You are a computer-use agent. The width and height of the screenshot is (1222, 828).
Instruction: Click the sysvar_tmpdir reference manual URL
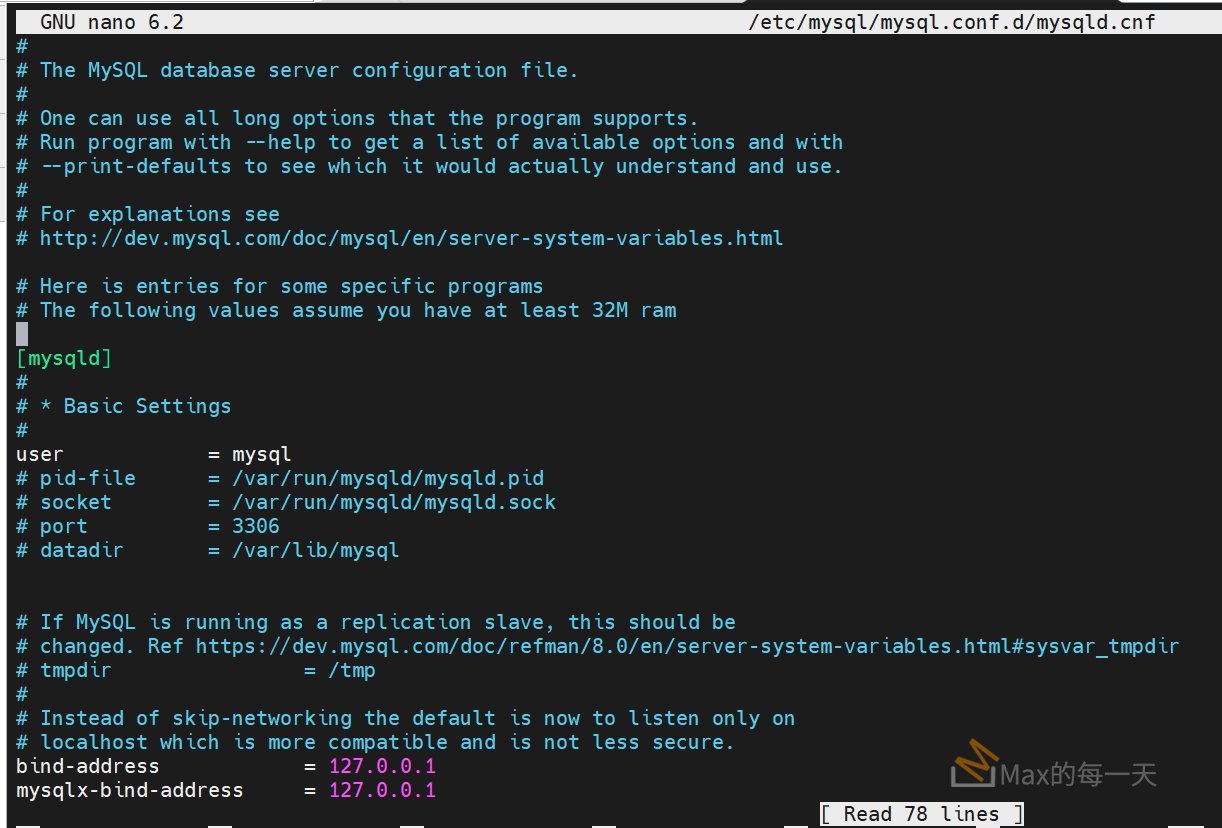(687, 646)
